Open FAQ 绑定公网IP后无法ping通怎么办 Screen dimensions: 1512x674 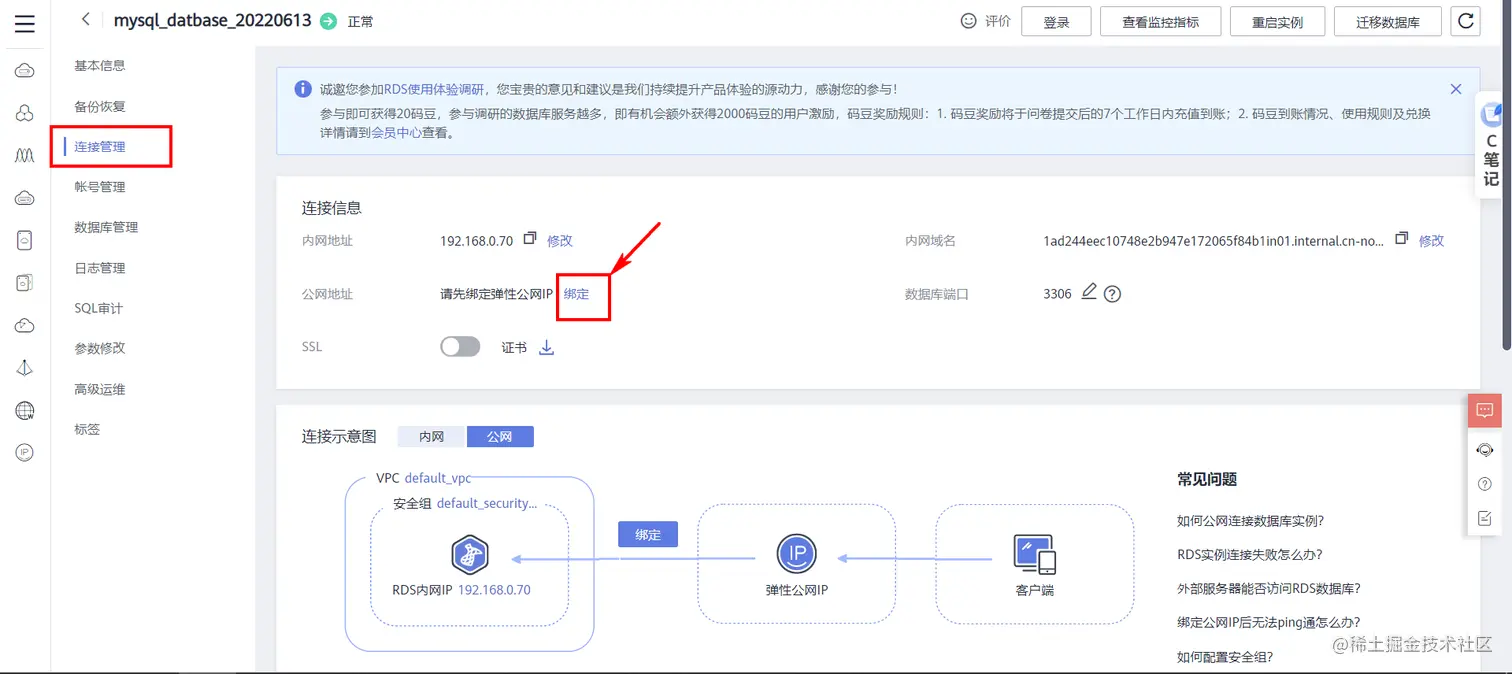click(x=1269, y=622)
